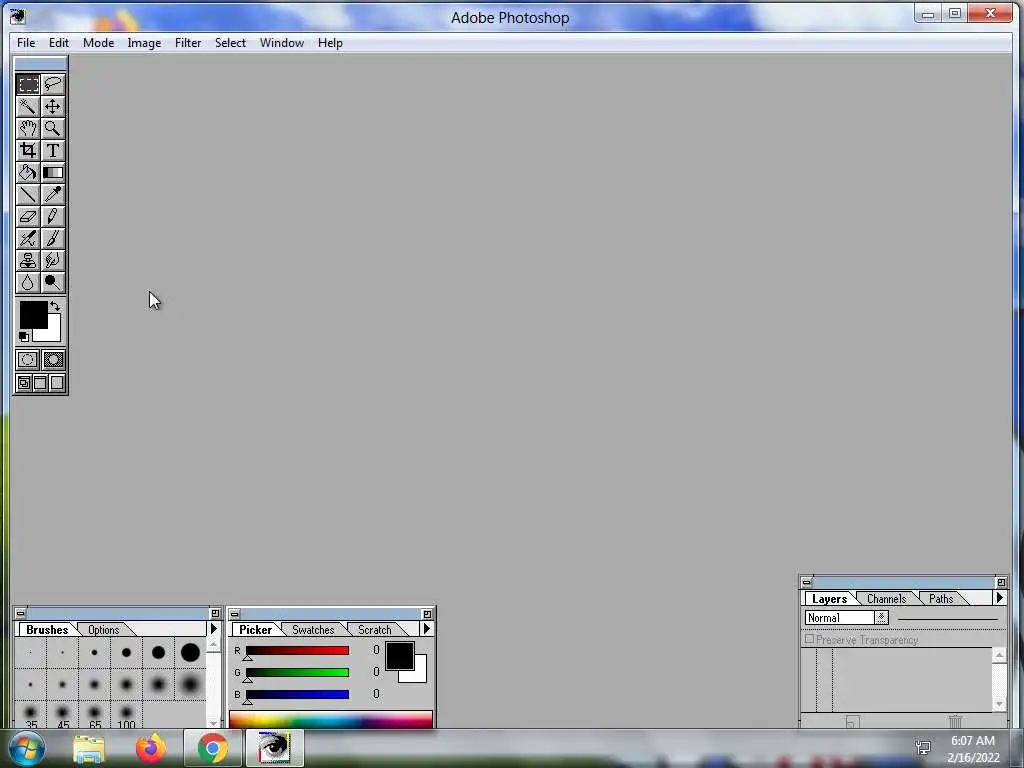Click the toolbox background color square
The image size is (1024, 768).
click(54, 333)
